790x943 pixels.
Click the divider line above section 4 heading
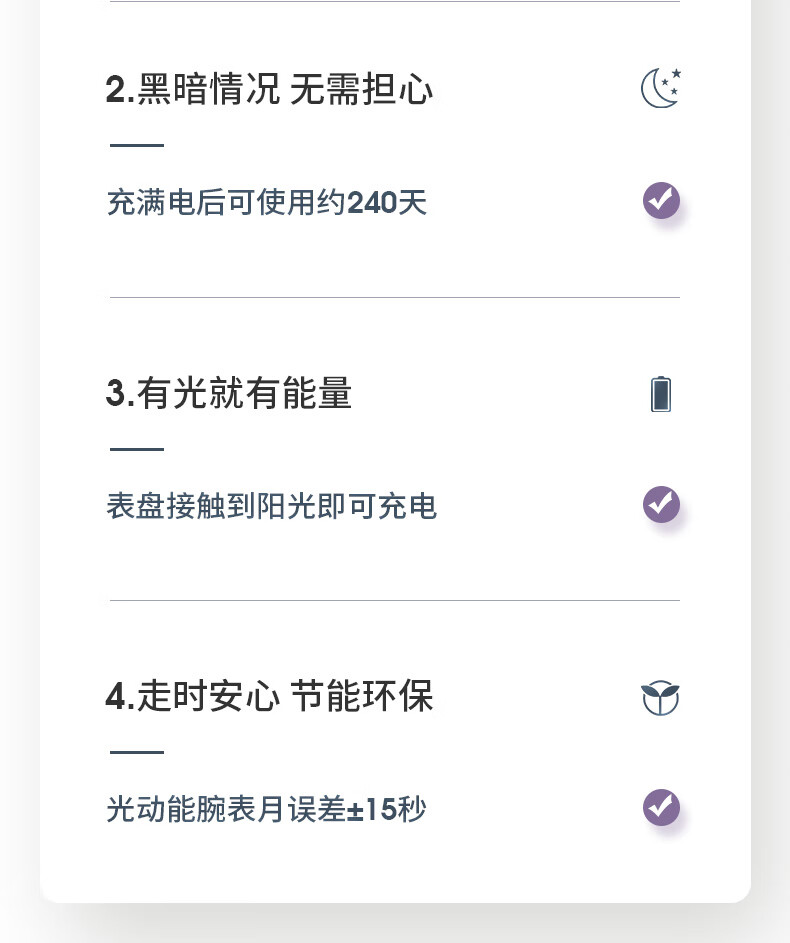pos(394,600)
